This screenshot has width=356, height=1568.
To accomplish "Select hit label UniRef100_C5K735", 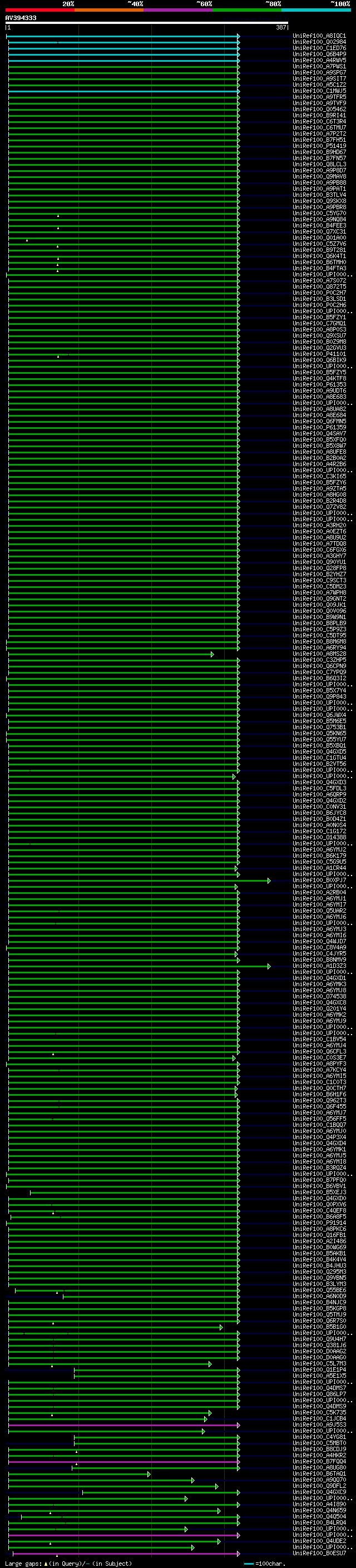I will pyautogui.click(x=319, y=1413).
